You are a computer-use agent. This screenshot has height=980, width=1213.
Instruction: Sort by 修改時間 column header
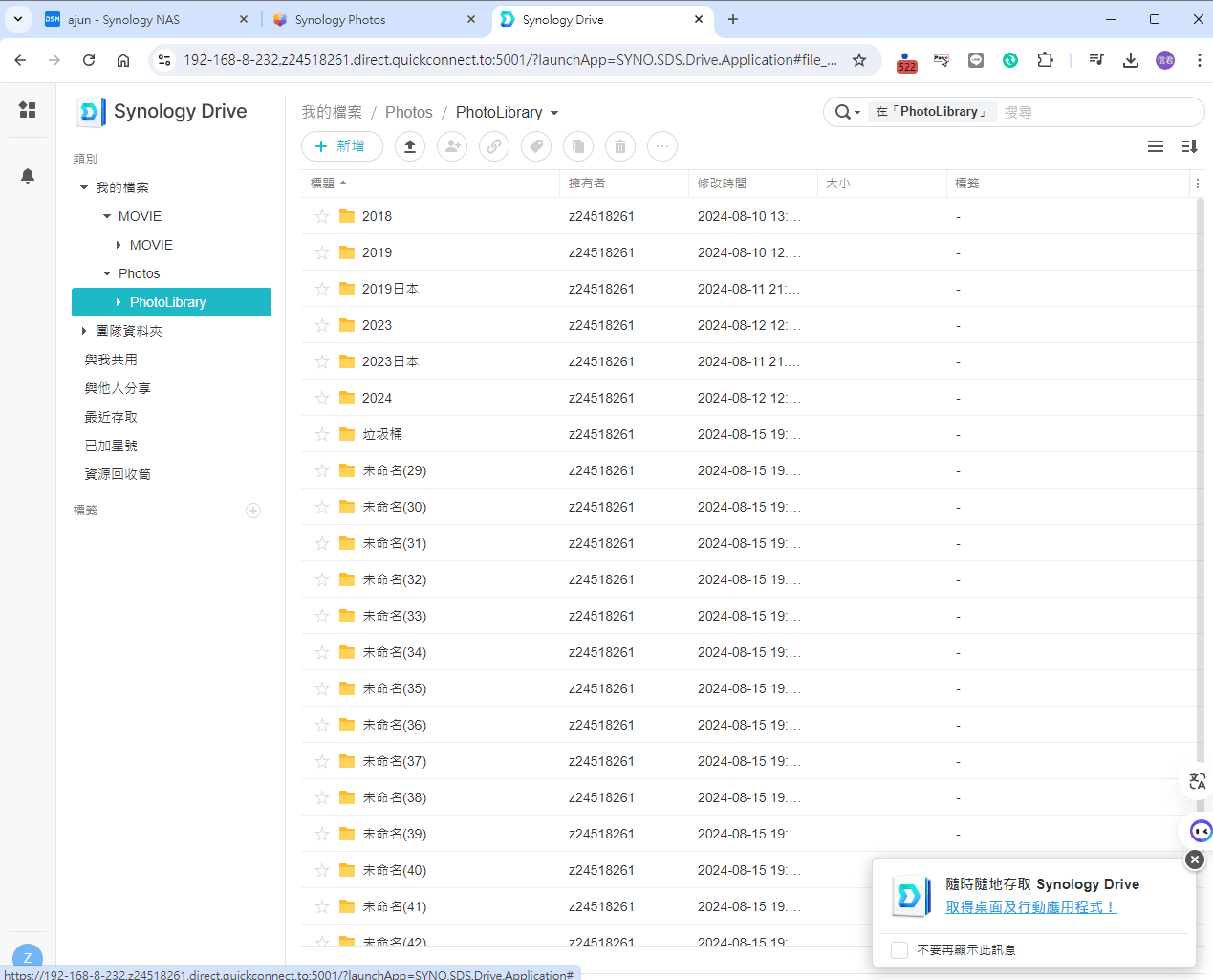[752, 184]
